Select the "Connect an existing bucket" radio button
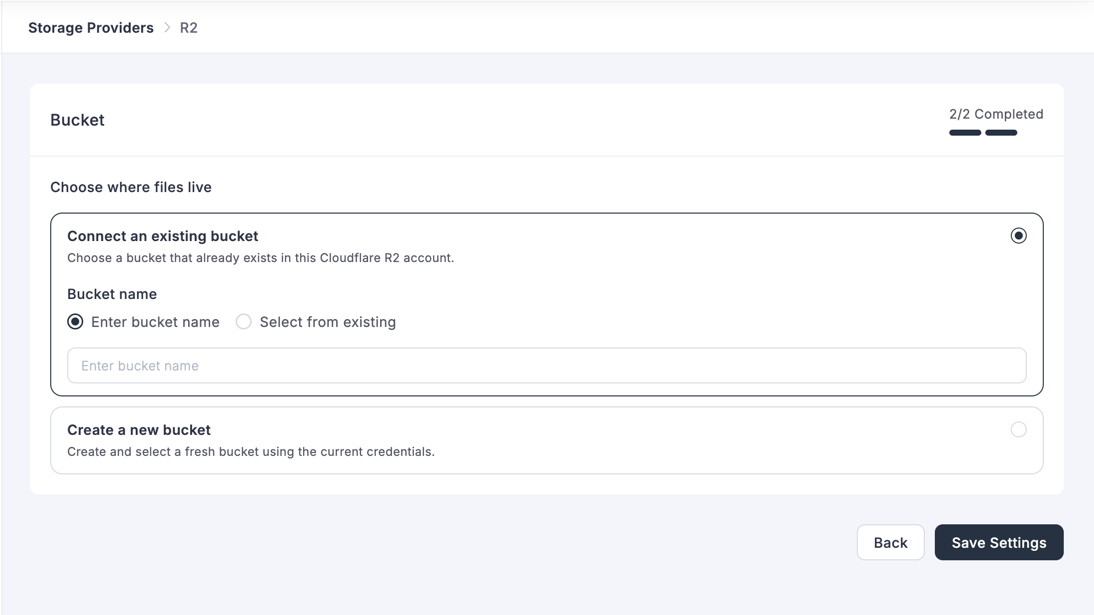Screen dimensions: 1094x615 click(1019, 235)
